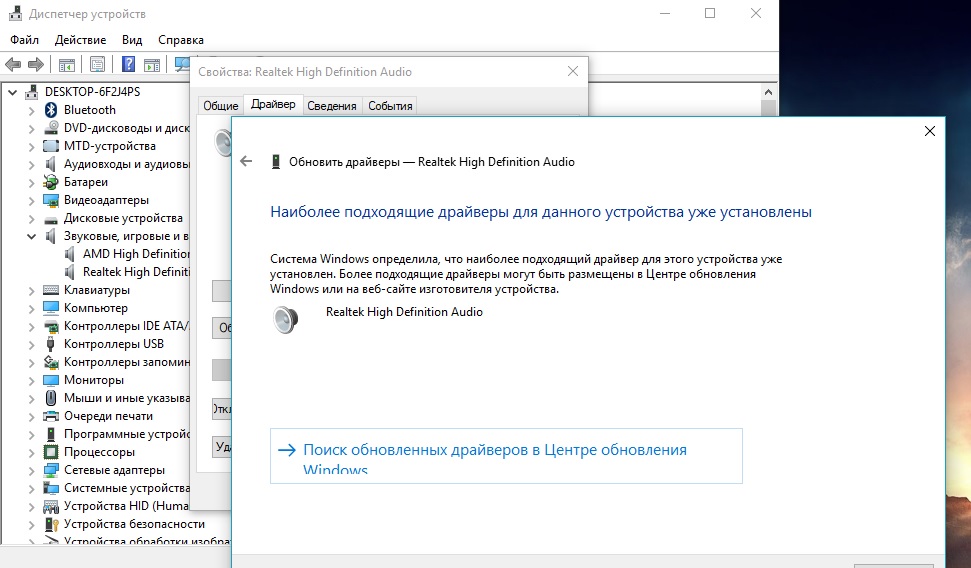The image size is (971, 568).
Task: Click the DESKTOP-6F2J4PS computer icon
Action: tap(32, 92)
